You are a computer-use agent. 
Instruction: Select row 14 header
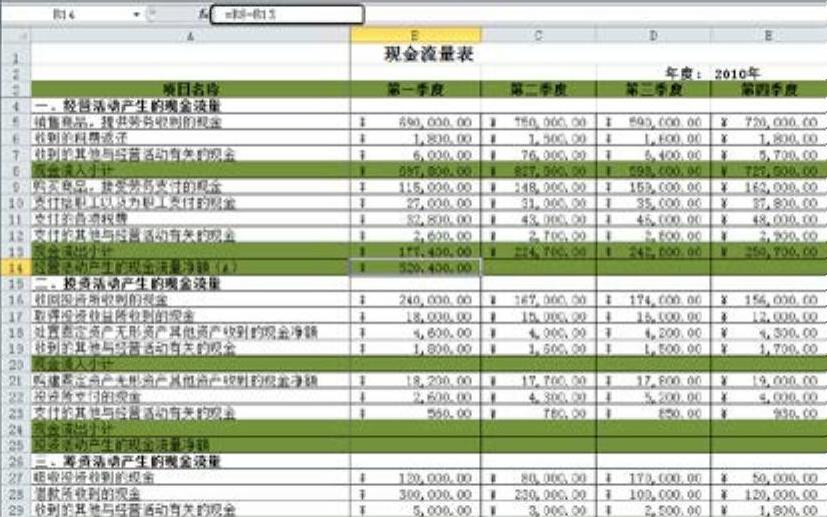coord(16,267)
